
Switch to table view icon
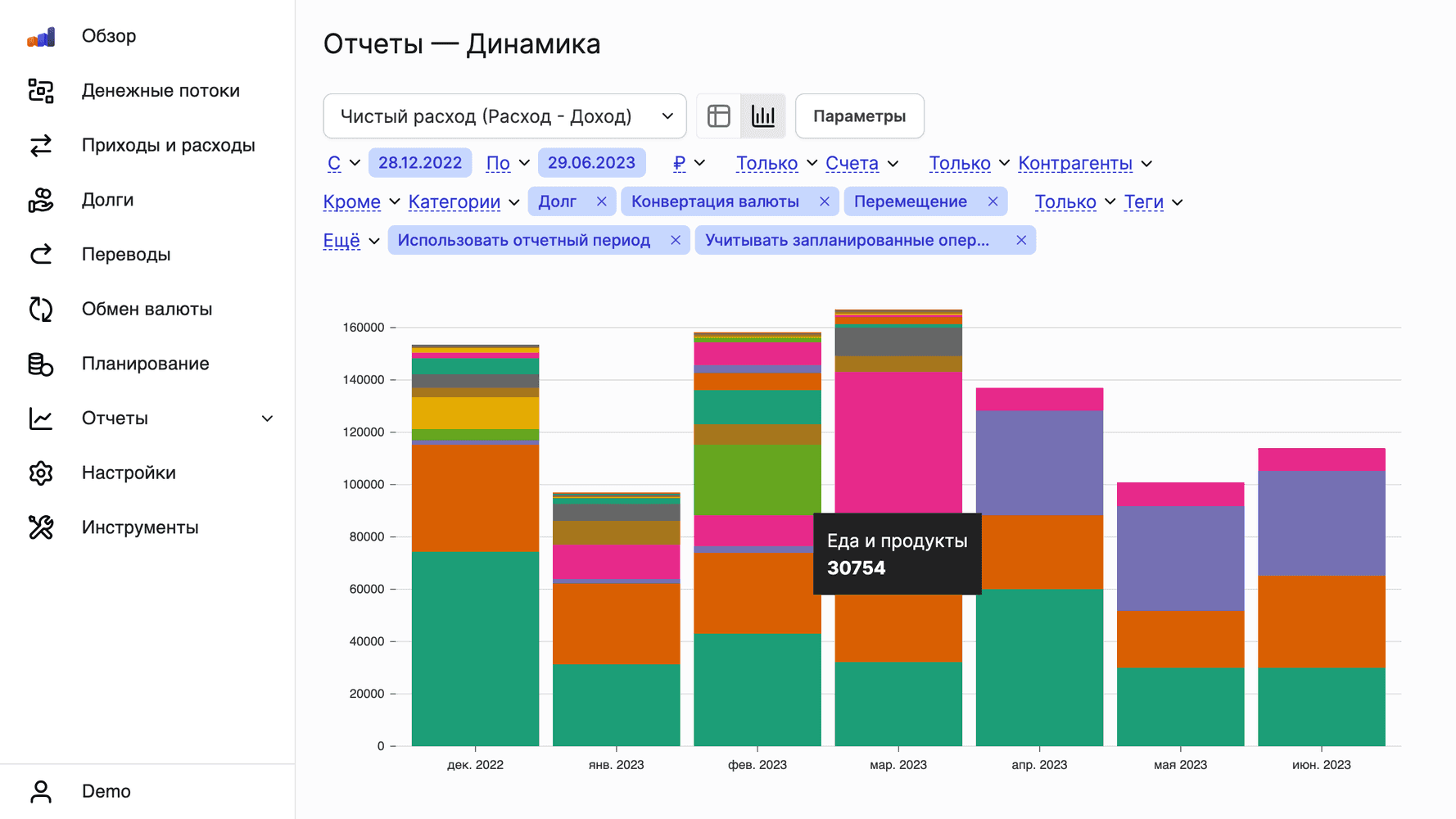click(719, 116)
